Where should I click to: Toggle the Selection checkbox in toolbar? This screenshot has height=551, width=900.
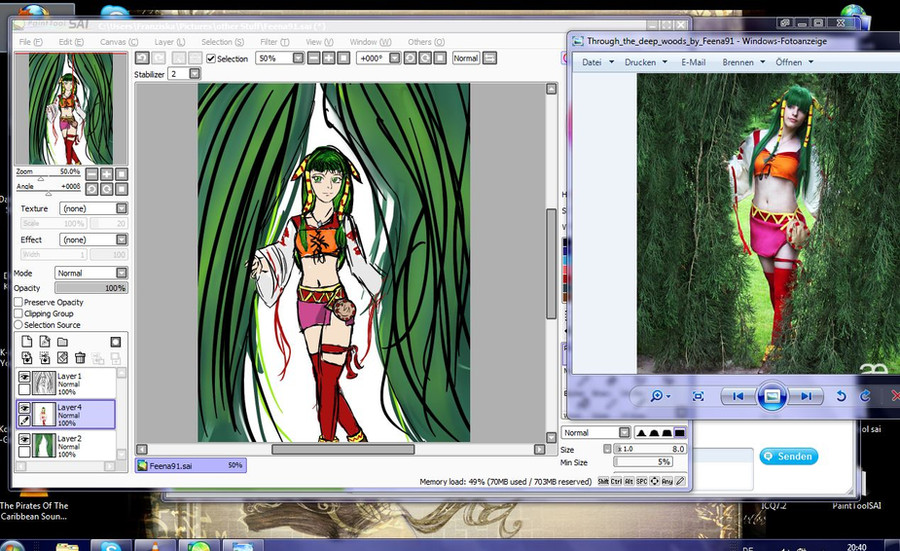pyautogui.click(x=211, y=59)
